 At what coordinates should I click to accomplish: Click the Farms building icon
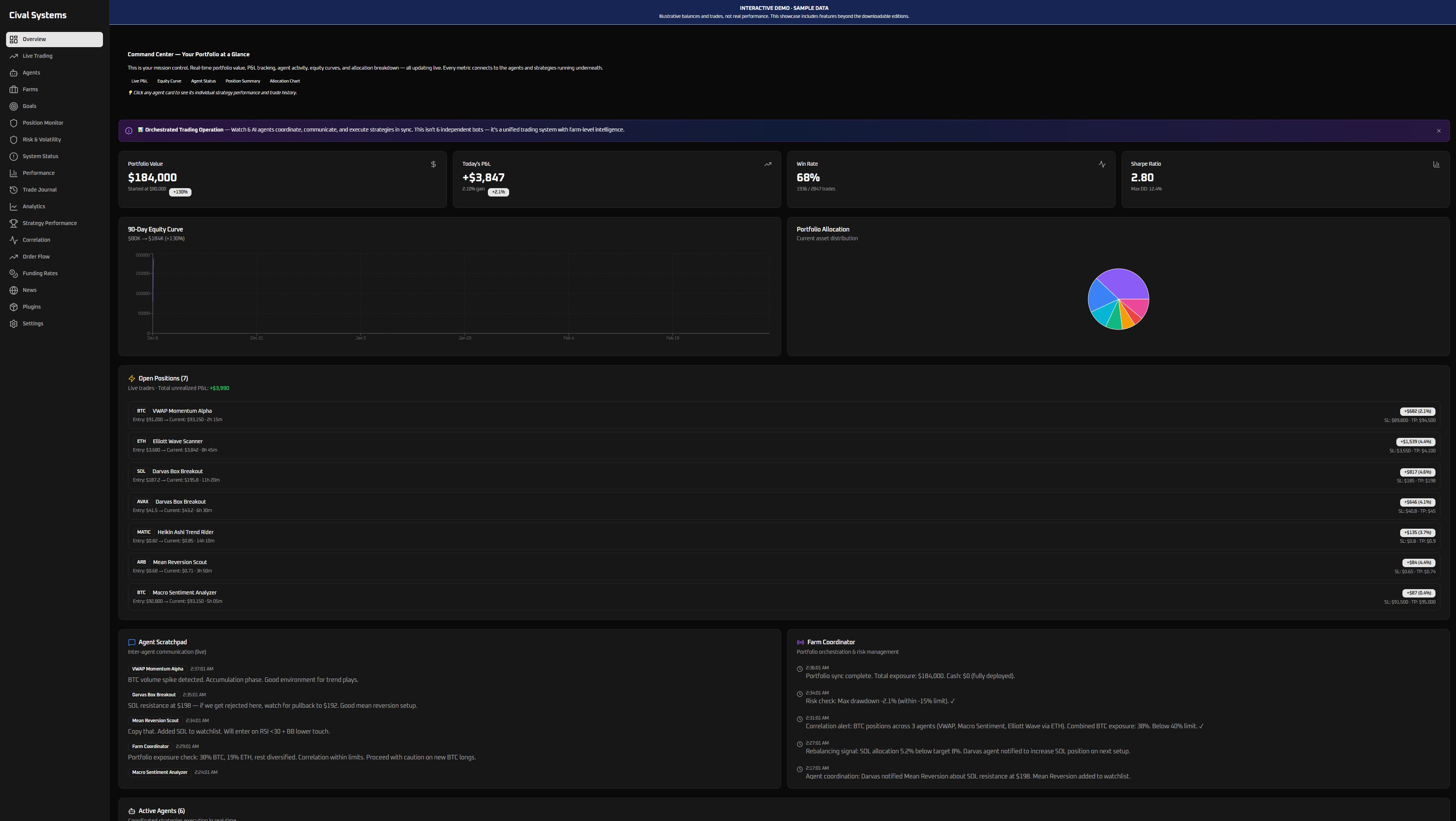click(x=14, y=89)
